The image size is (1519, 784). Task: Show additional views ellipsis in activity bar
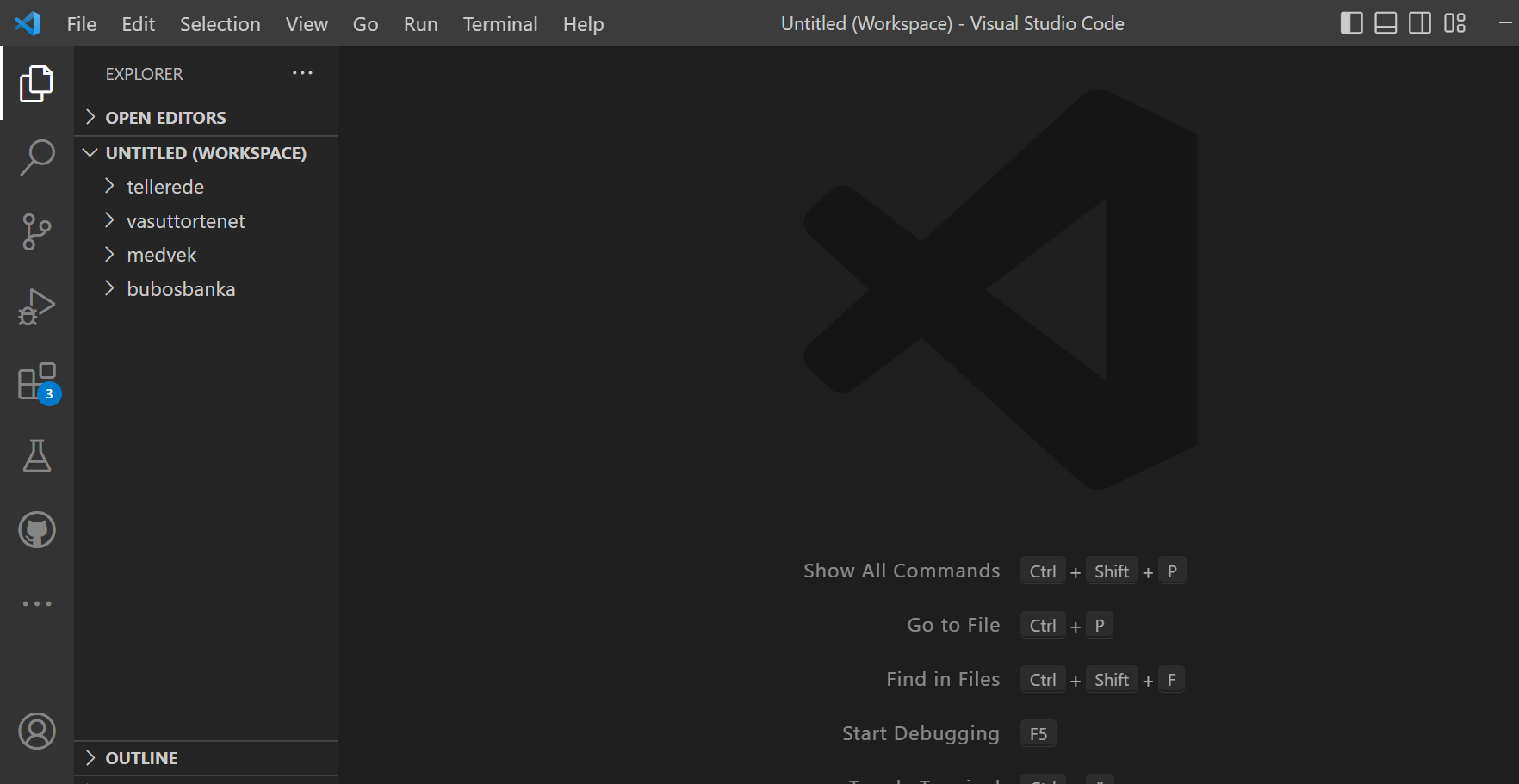pyautogui.click(x=37, y=604)
